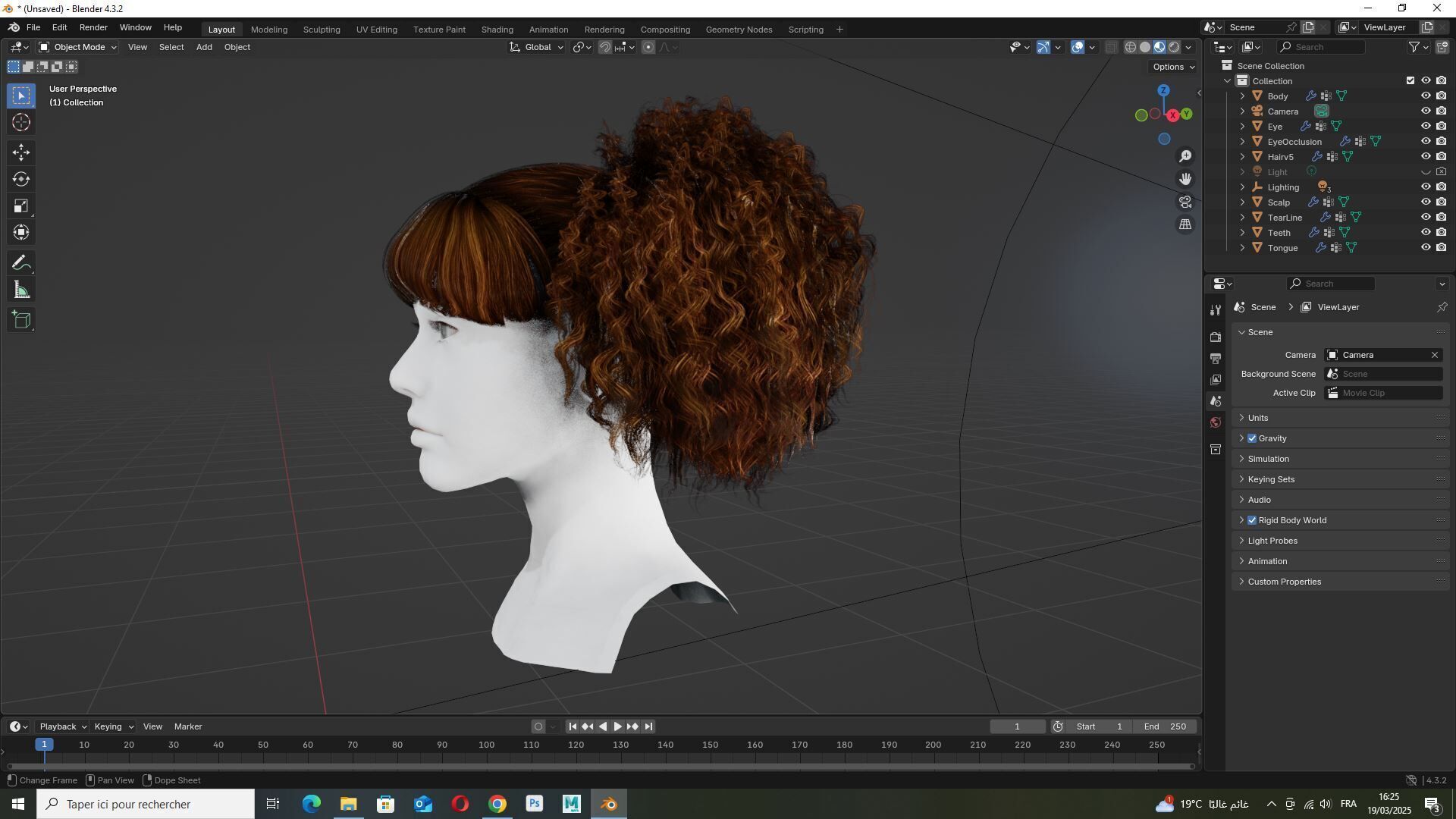Toggle proportional editing in header

648,47
